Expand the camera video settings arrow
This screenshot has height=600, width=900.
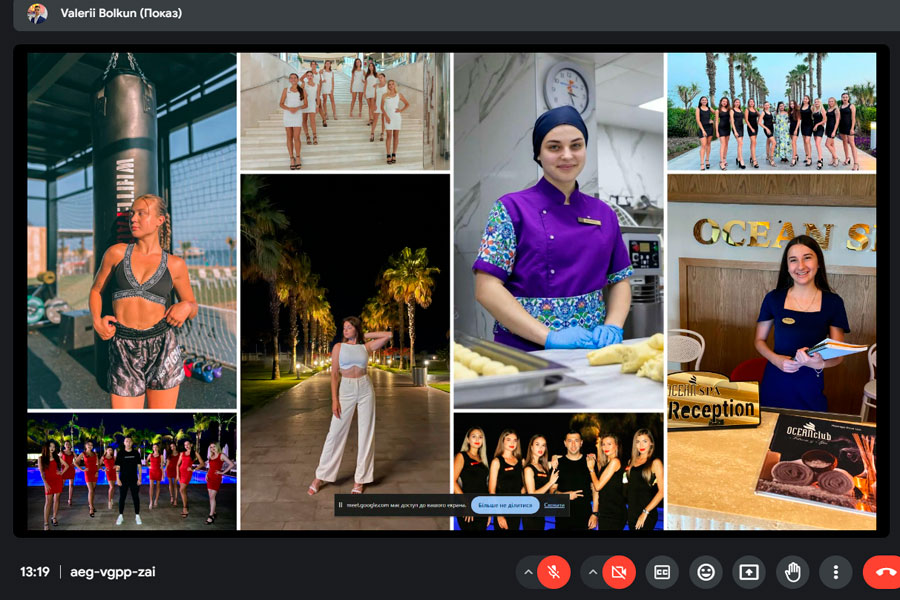(x=592, y=572)
